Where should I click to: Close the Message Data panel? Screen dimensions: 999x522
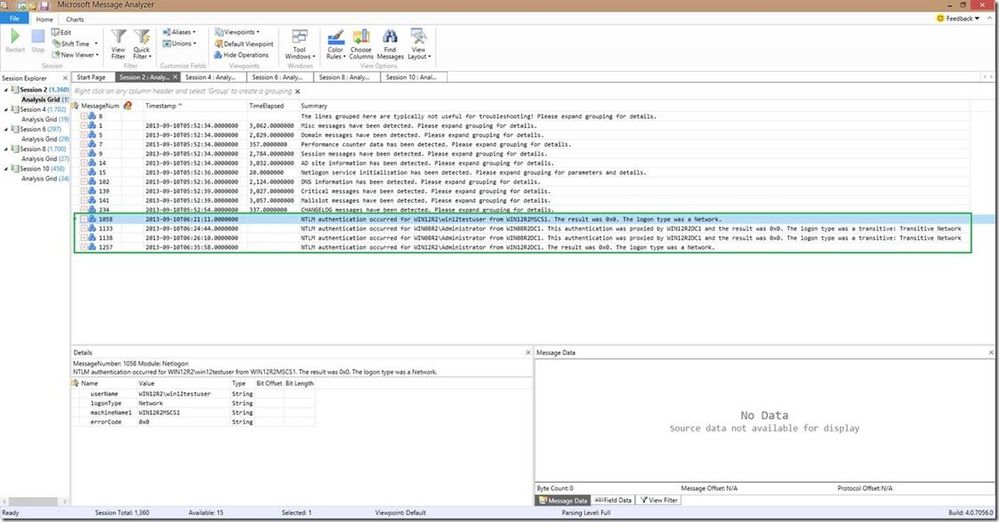pyautogui.click(x=991, y=352)
